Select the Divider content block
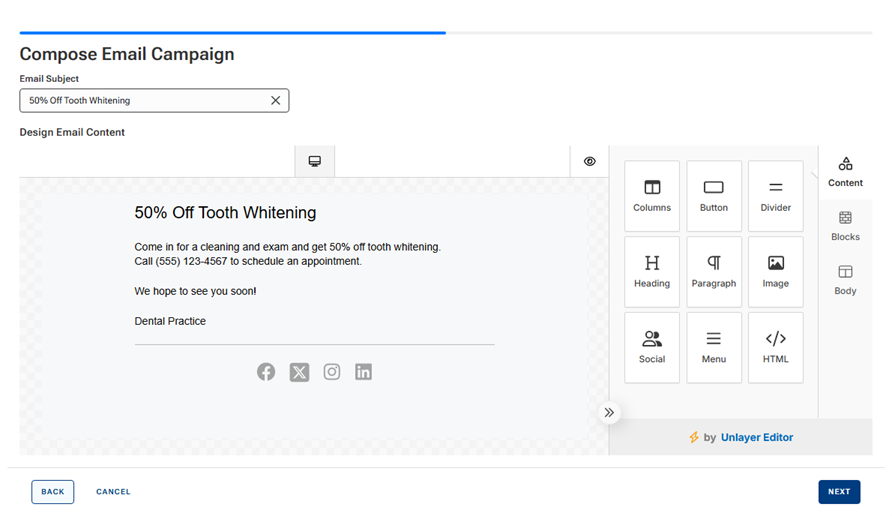892x516 pixels. pyautogui.click(x=775, y=195)
